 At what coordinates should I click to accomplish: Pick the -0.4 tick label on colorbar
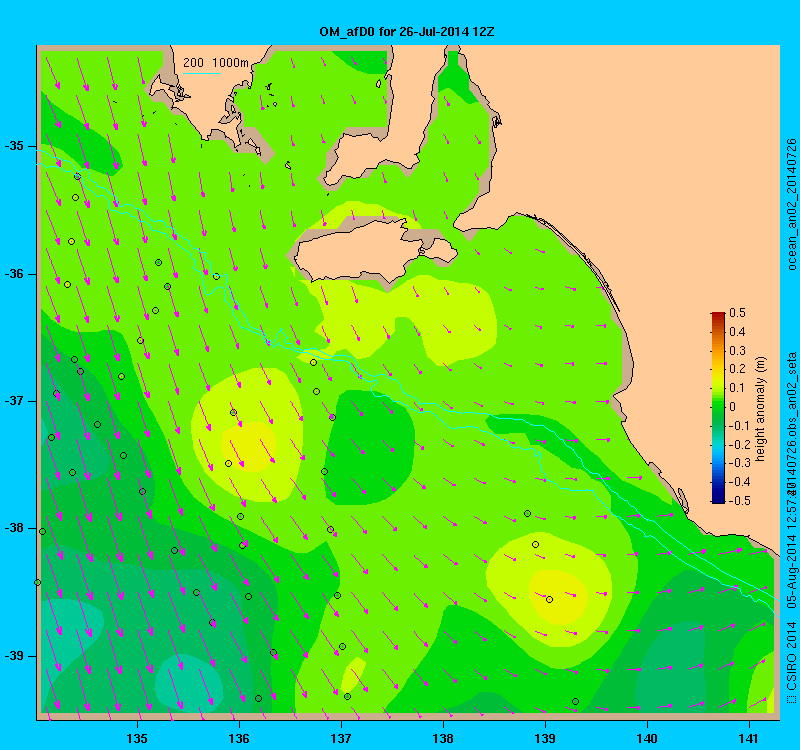coord(739,482)
